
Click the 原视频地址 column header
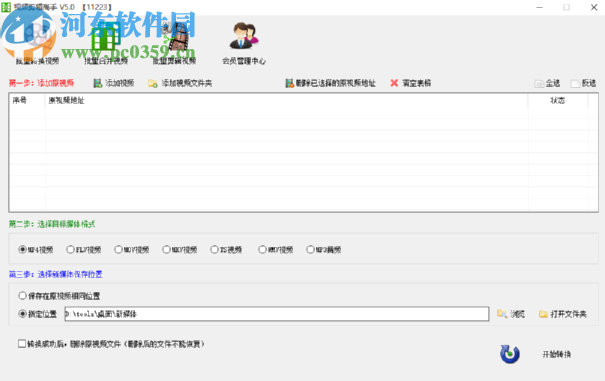286,101
